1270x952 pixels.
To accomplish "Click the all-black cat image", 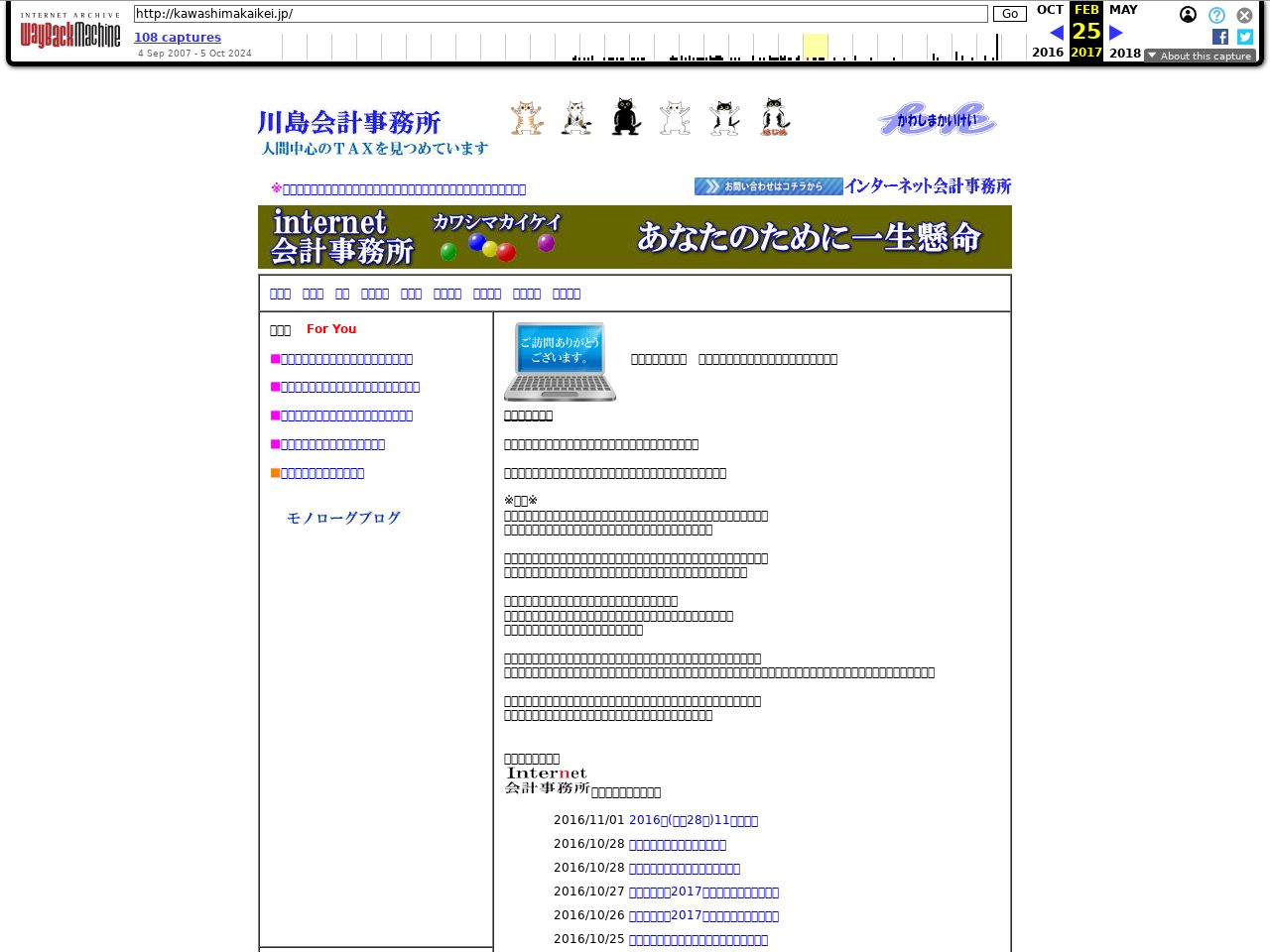I will [626, 116].
